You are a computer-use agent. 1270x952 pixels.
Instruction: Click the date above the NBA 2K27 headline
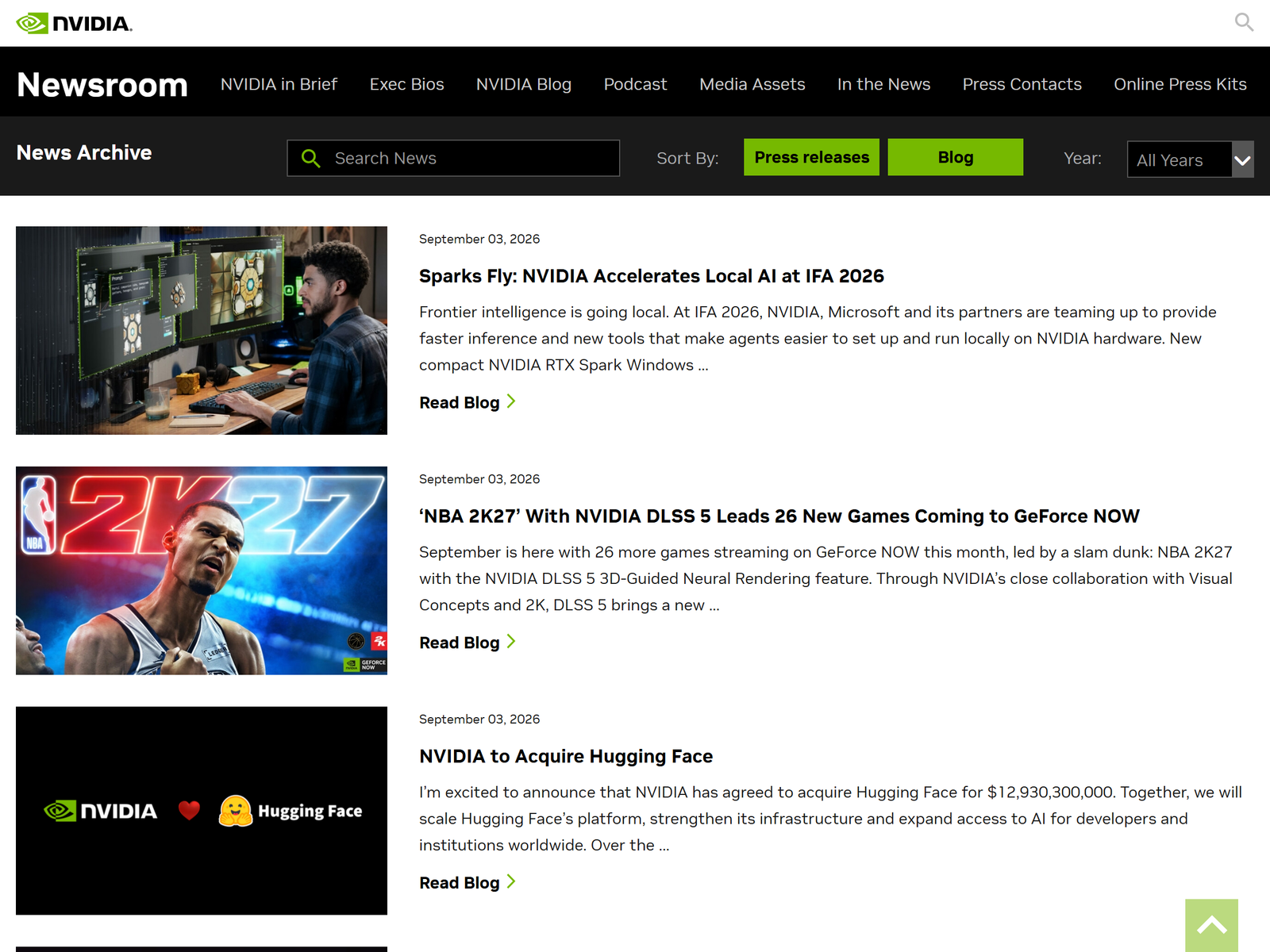click(x=479, y=479)
